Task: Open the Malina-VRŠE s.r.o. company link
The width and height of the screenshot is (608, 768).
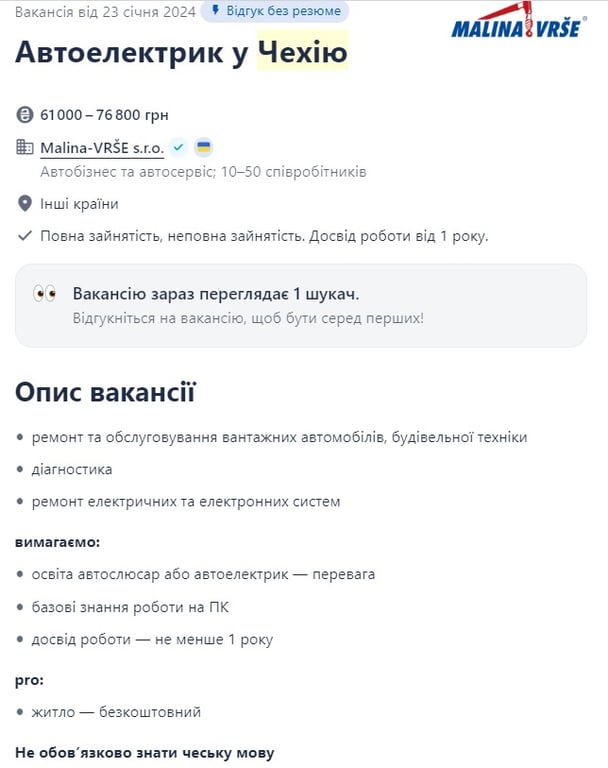Action: point(102,148)
